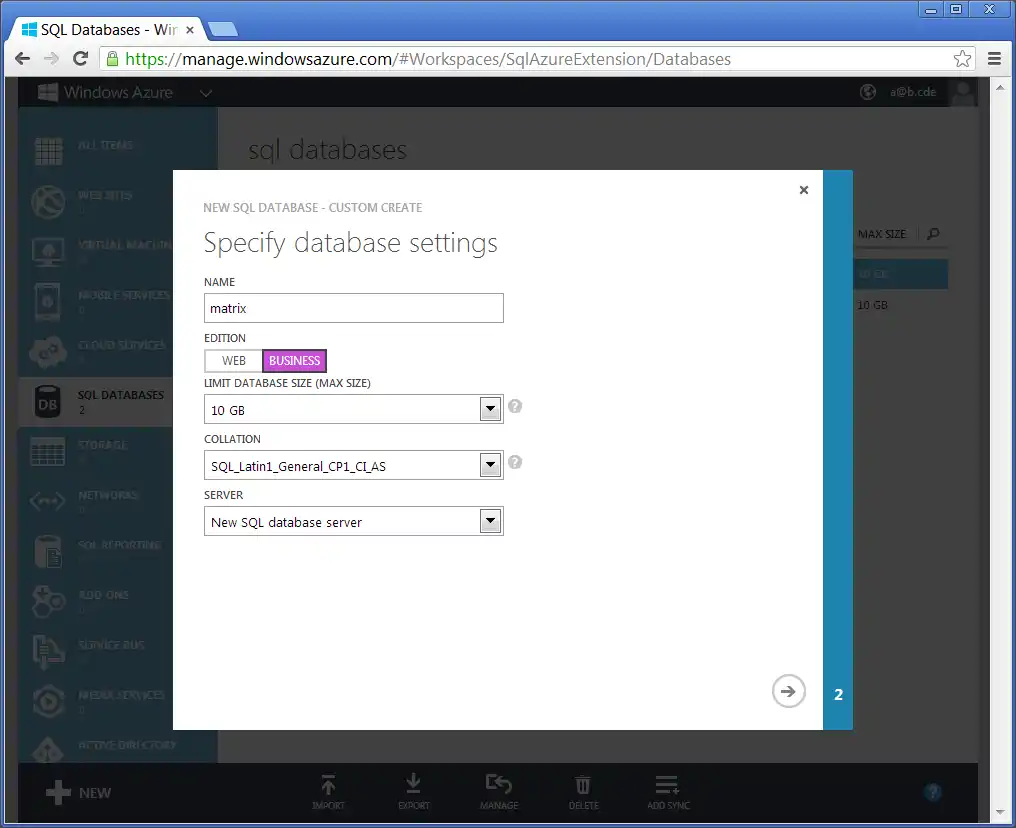The image size is (1016, 828).
Task: Open the blue help icon in bottom bar
Action: pos(932,792)
